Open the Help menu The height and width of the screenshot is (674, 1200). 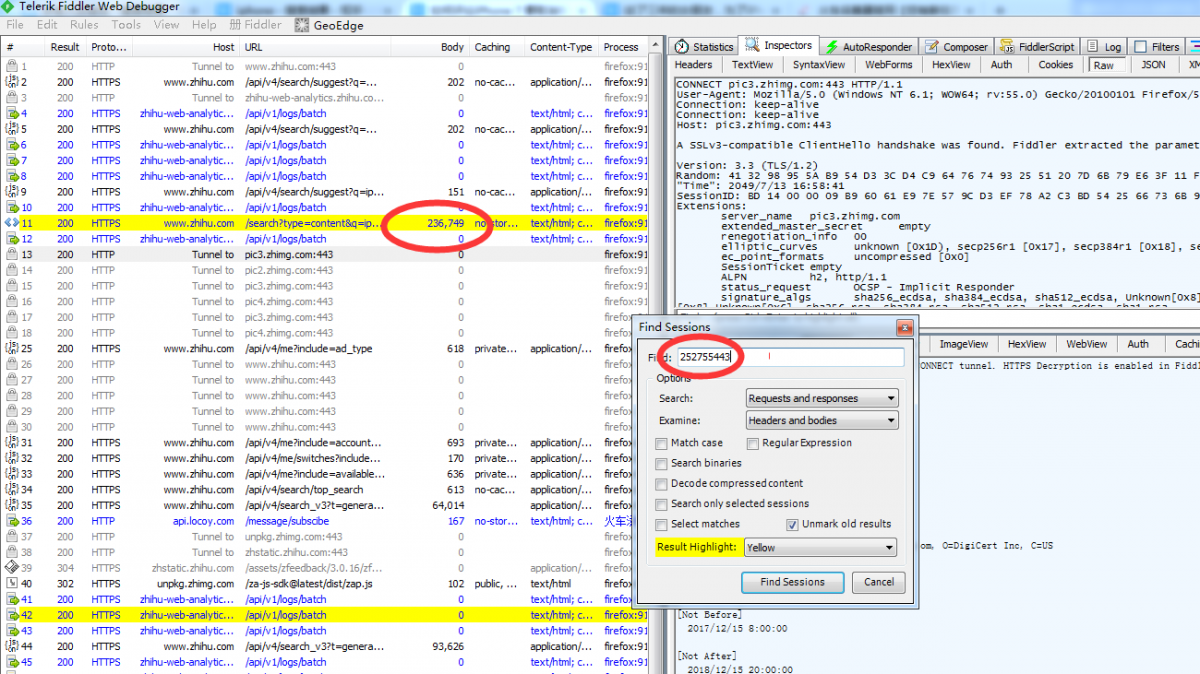coord(204,25)
